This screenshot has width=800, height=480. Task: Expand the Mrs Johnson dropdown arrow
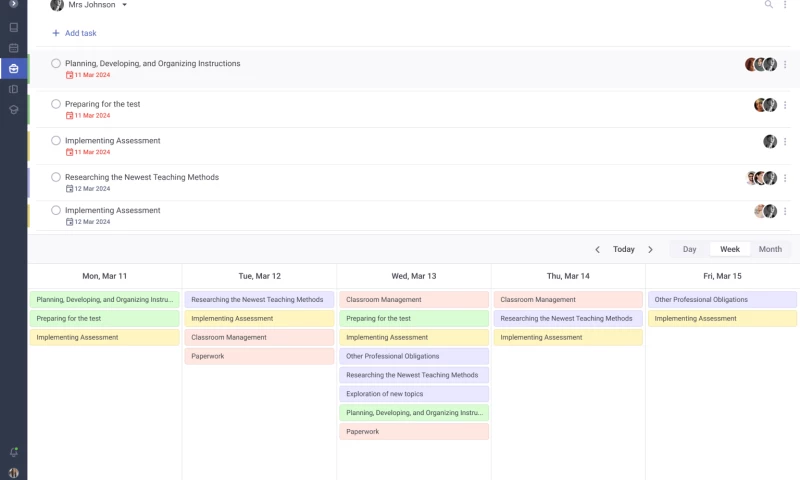[124, 5]
